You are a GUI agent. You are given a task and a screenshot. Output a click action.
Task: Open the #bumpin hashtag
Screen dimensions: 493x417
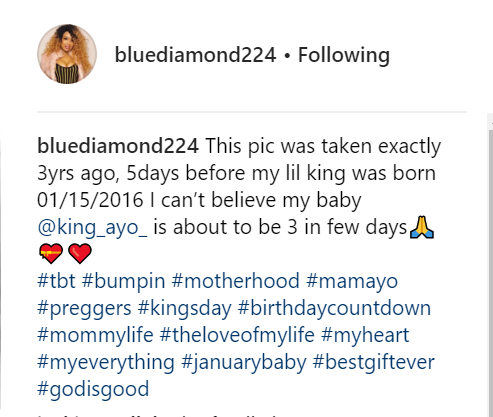pyautogui.click(x=123, y=282)
